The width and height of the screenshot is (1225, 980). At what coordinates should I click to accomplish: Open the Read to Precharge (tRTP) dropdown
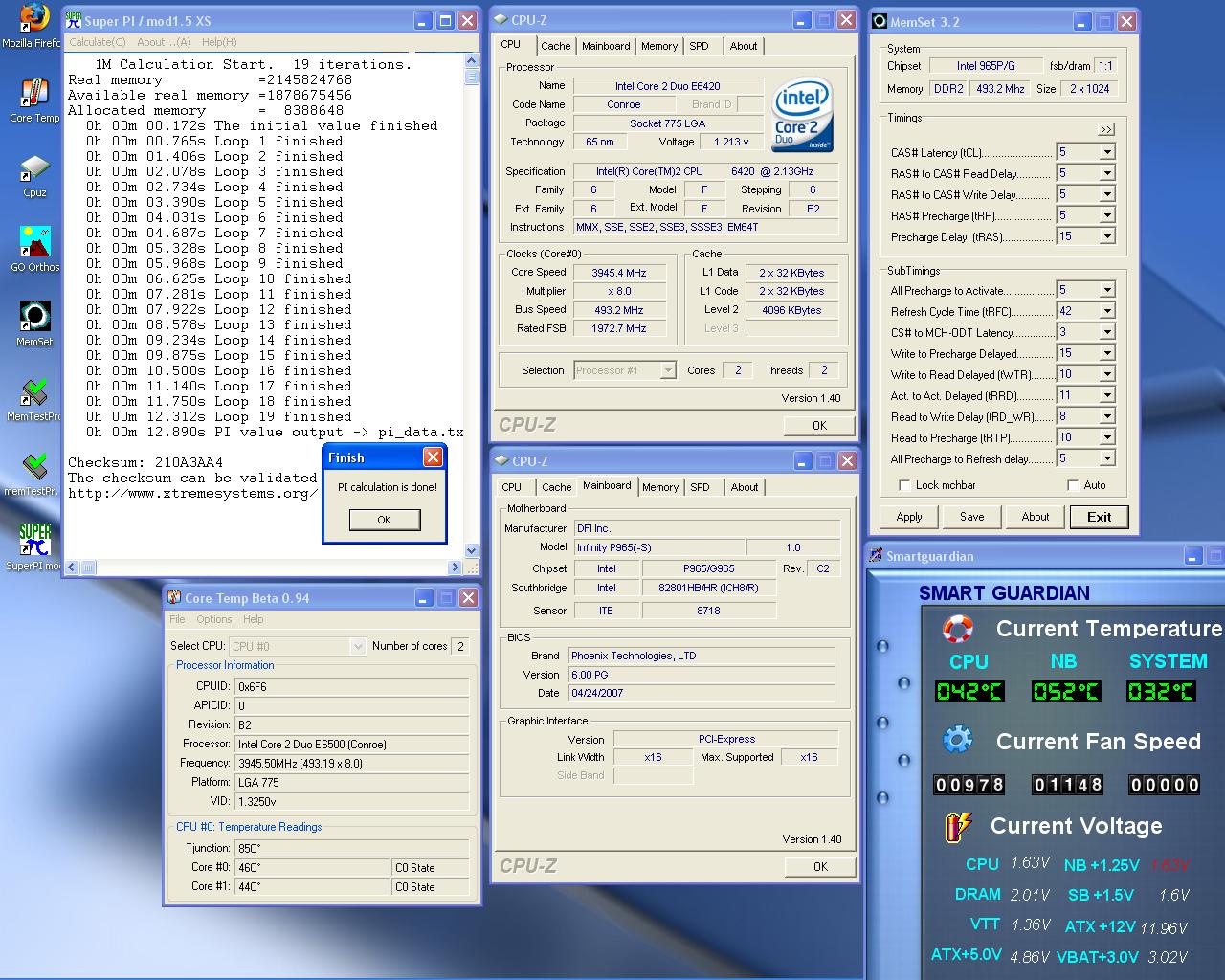point(1107,437)
